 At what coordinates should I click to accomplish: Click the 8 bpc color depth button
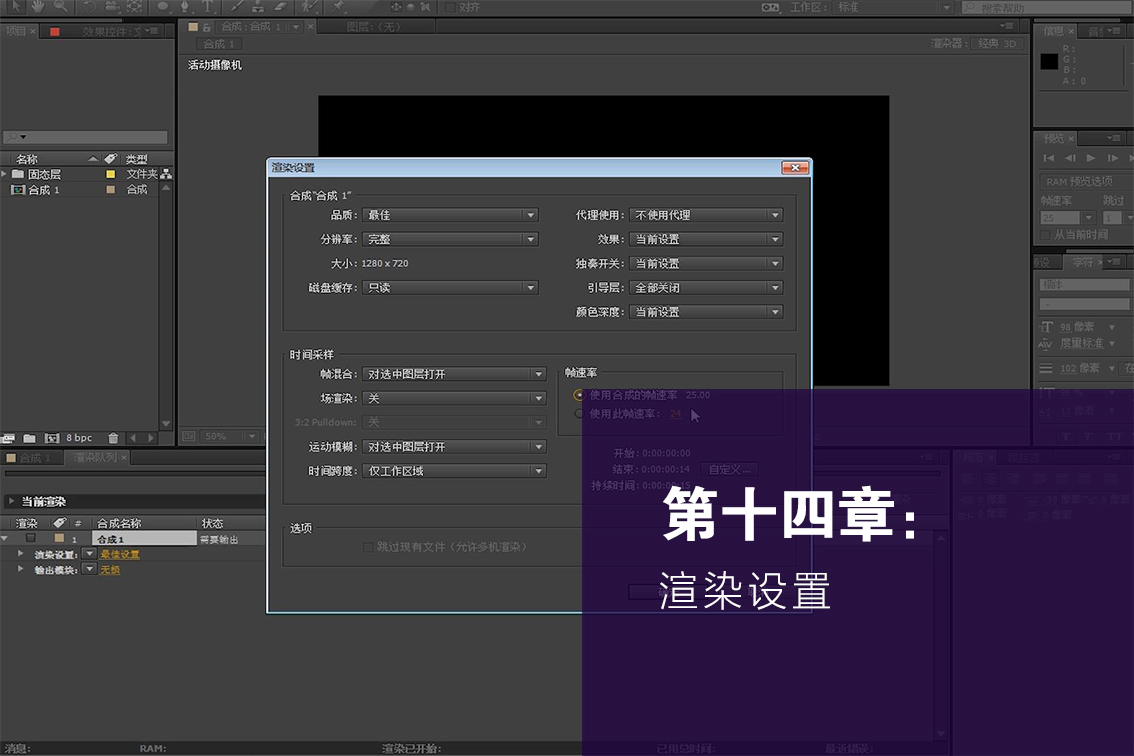[79, 438]
